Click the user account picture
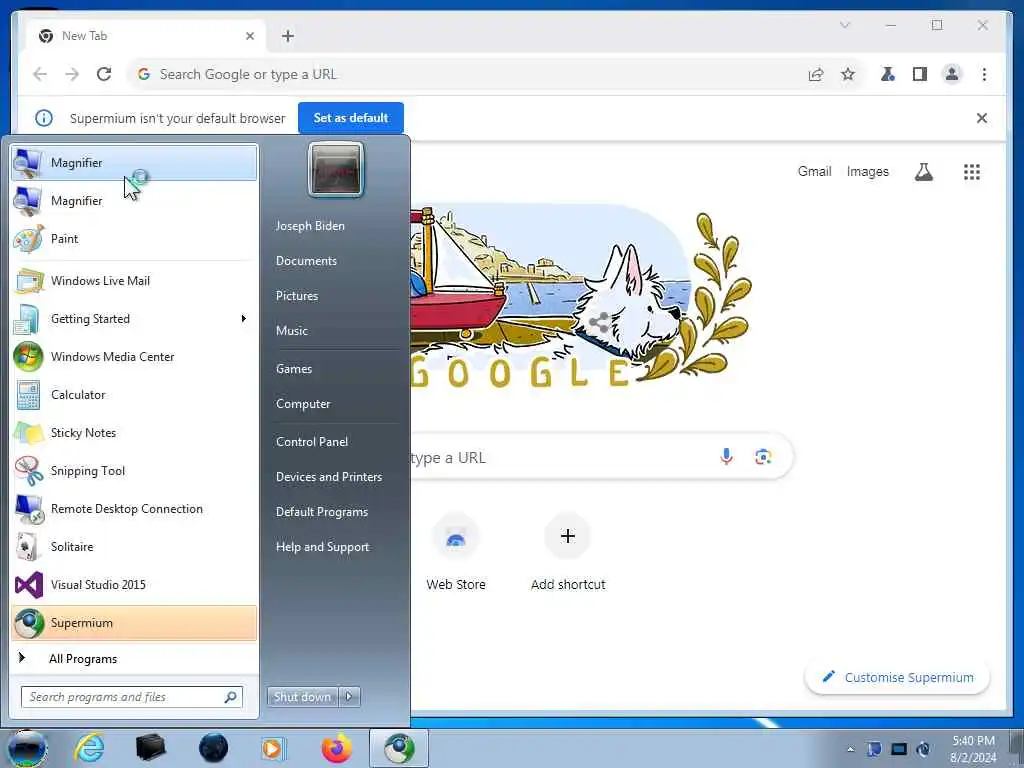Viewport: 1024px width, 768px height. 336,169
